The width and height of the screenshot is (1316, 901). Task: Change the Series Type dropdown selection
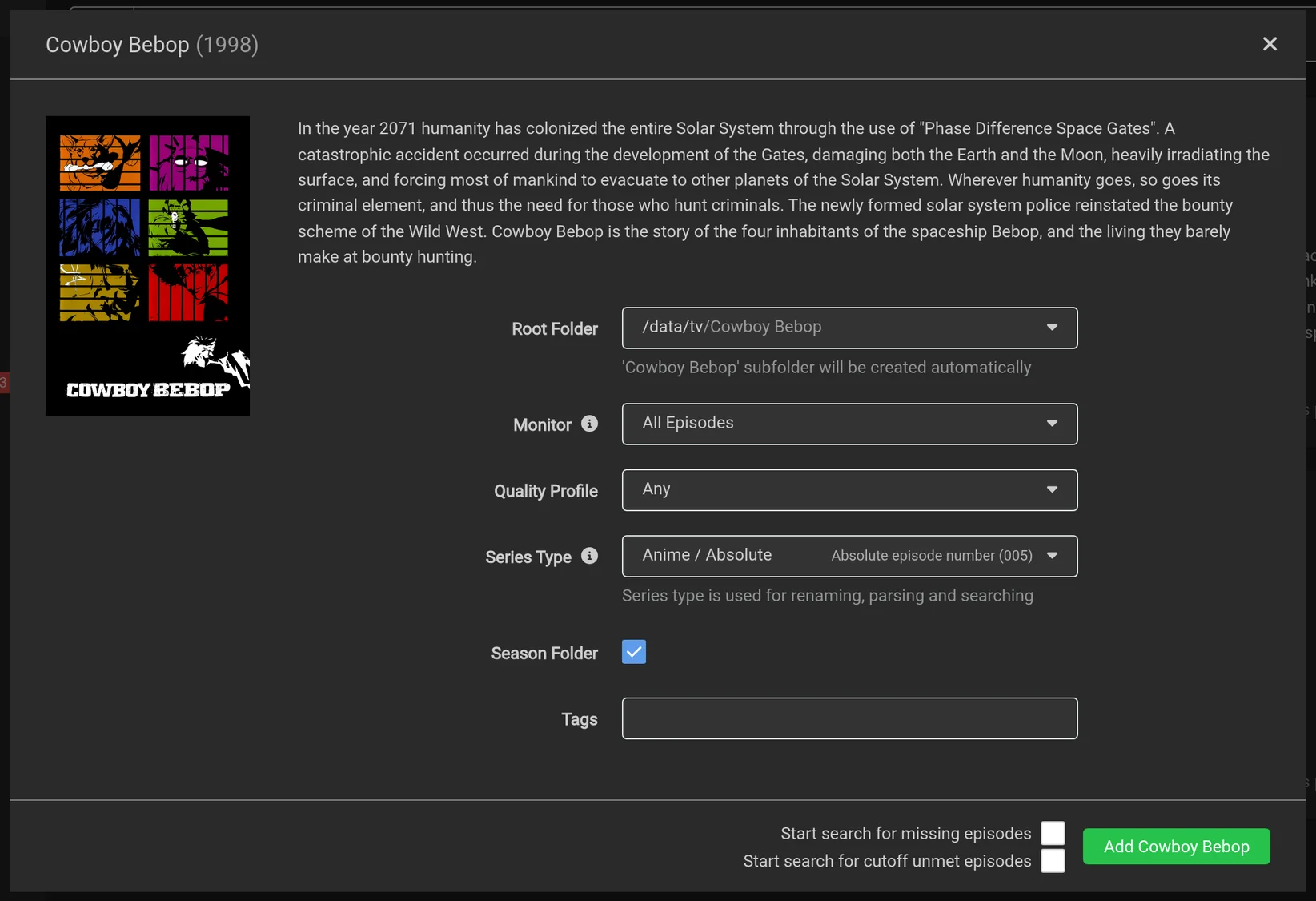click(849, 556)
